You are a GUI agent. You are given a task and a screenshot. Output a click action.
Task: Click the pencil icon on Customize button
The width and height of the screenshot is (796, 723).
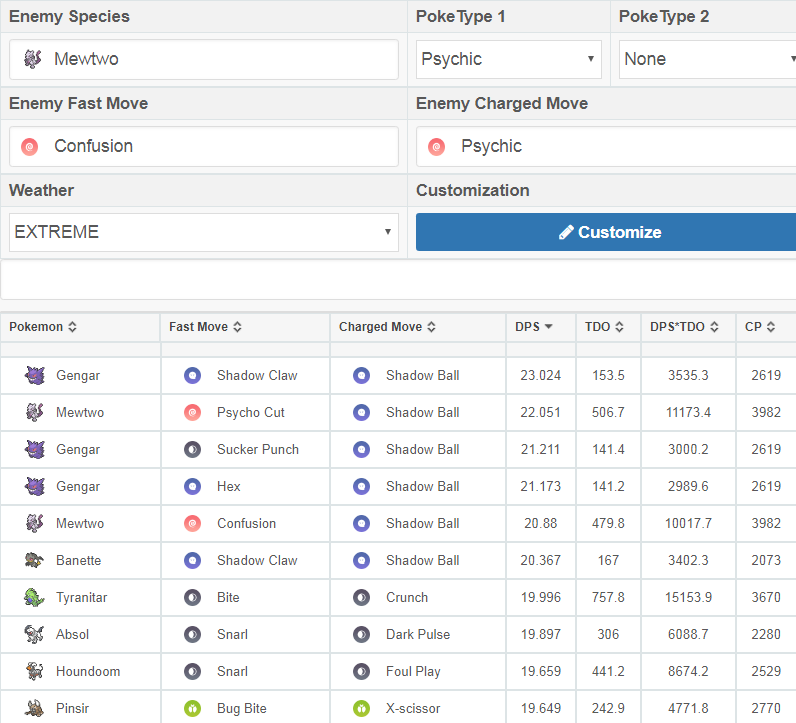tap(566, 232)
